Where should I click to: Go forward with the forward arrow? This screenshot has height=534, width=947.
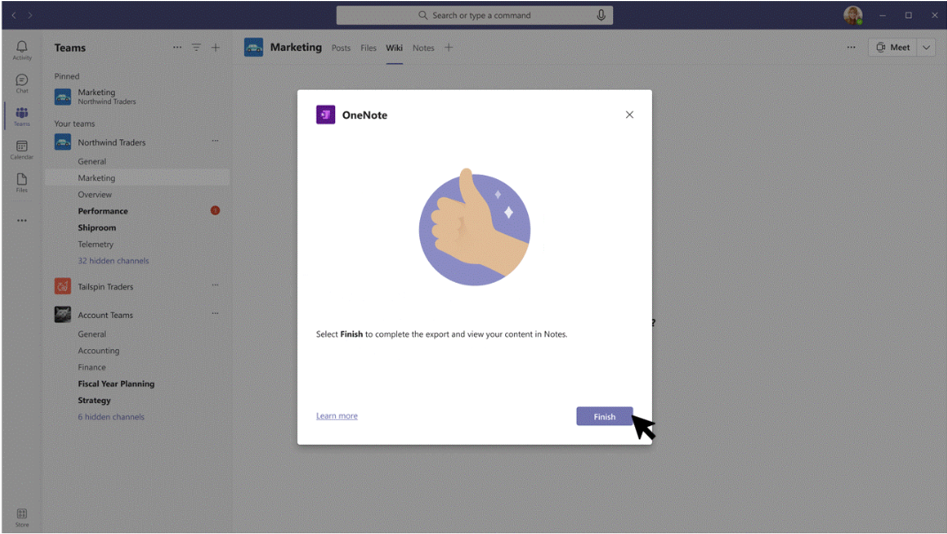point(30,15)
